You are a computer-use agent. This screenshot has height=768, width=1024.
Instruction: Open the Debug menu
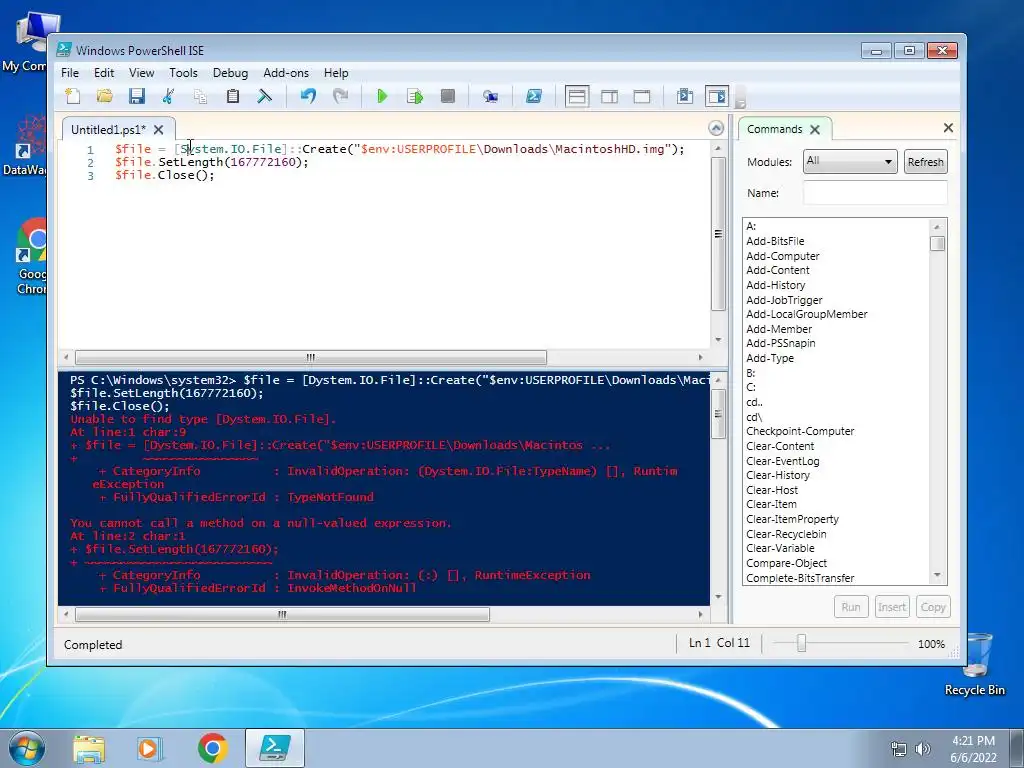231,73
